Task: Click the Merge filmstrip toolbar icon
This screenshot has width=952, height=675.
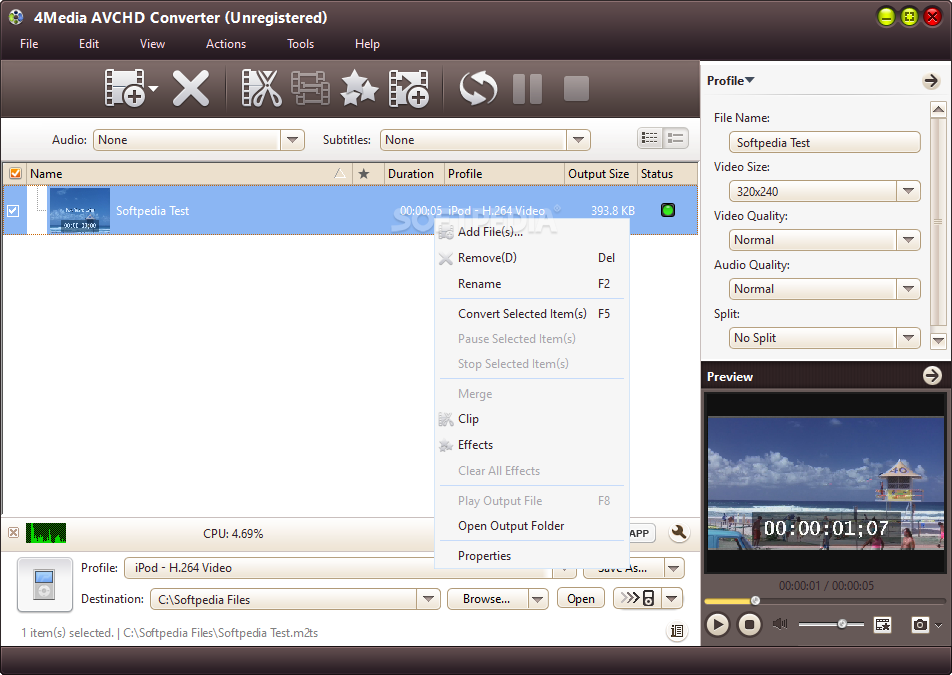Action: pos(310,89)
